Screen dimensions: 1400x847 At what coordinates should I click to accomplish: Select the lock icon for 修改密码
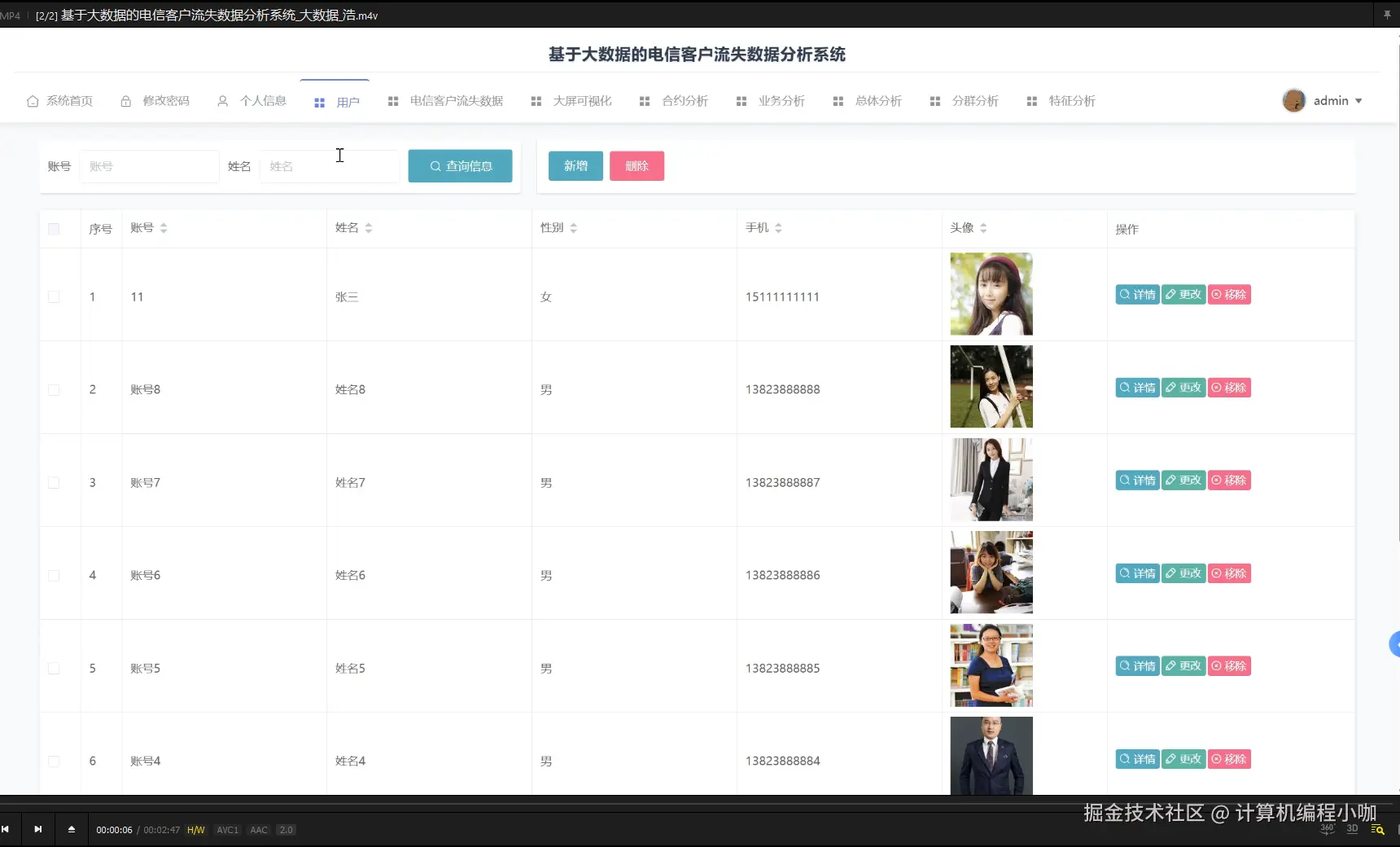point(125,101)
